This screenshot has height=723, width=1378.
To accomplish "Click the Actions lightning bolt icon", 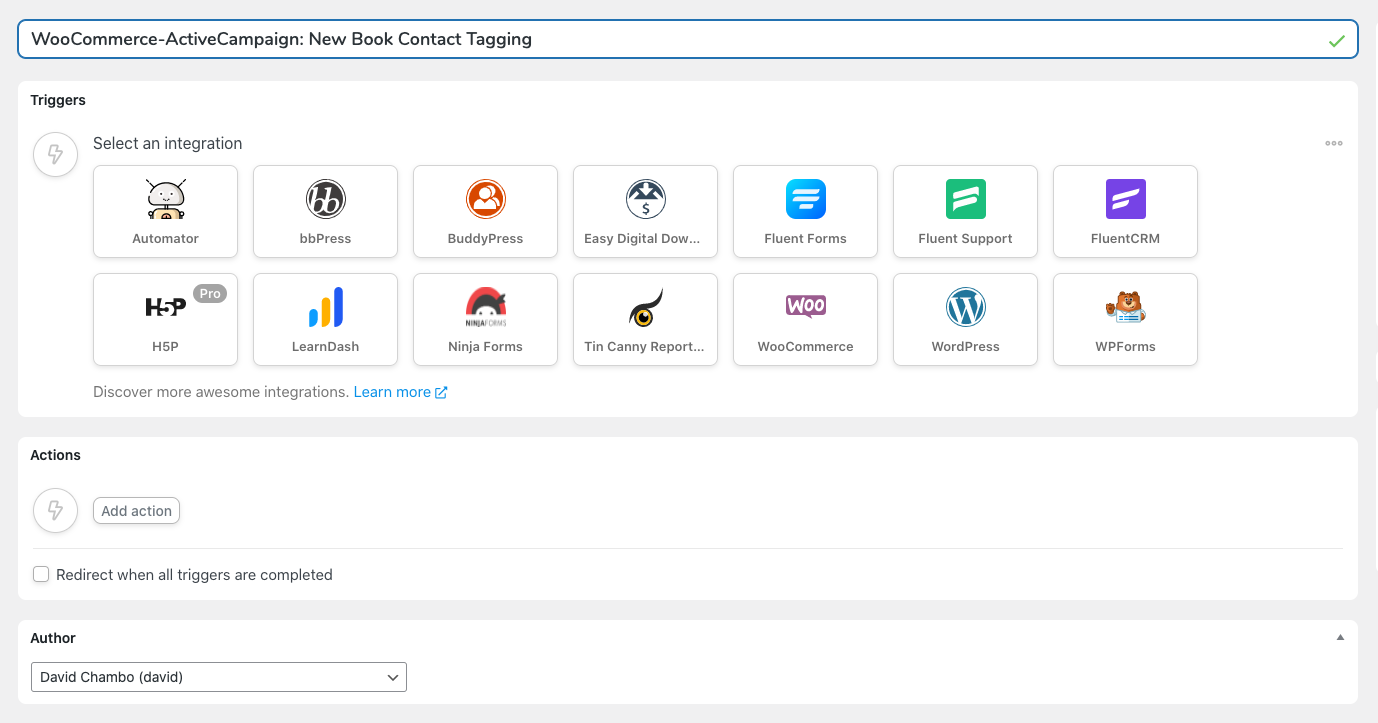I will pyautogui.click(x=56, y=510).
